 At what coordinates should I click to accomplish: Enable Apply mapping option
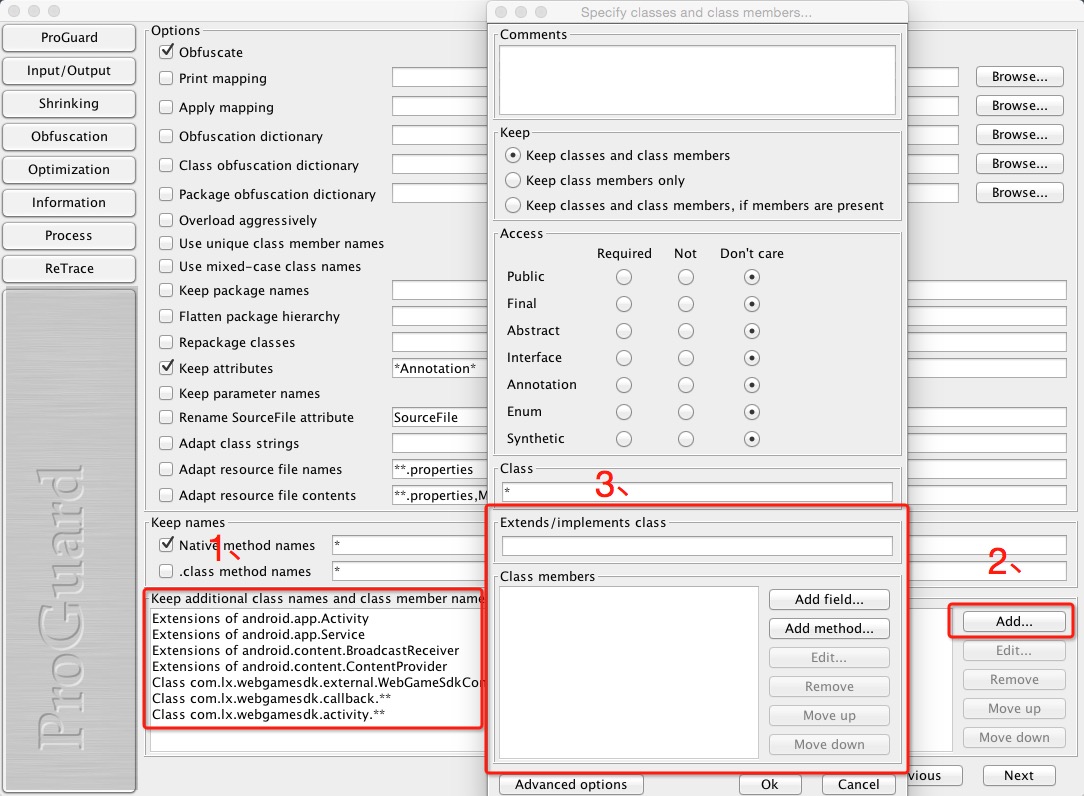[166, 107]
